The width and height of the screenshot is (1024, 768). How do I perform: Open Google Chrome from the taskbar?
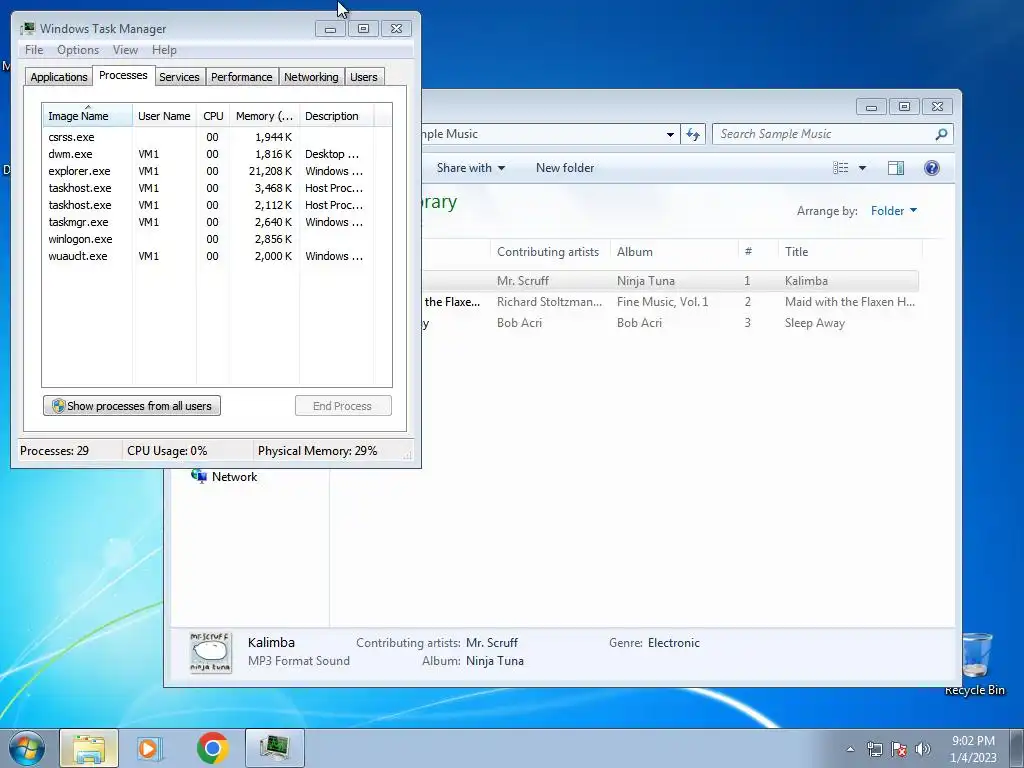point(212,748)
